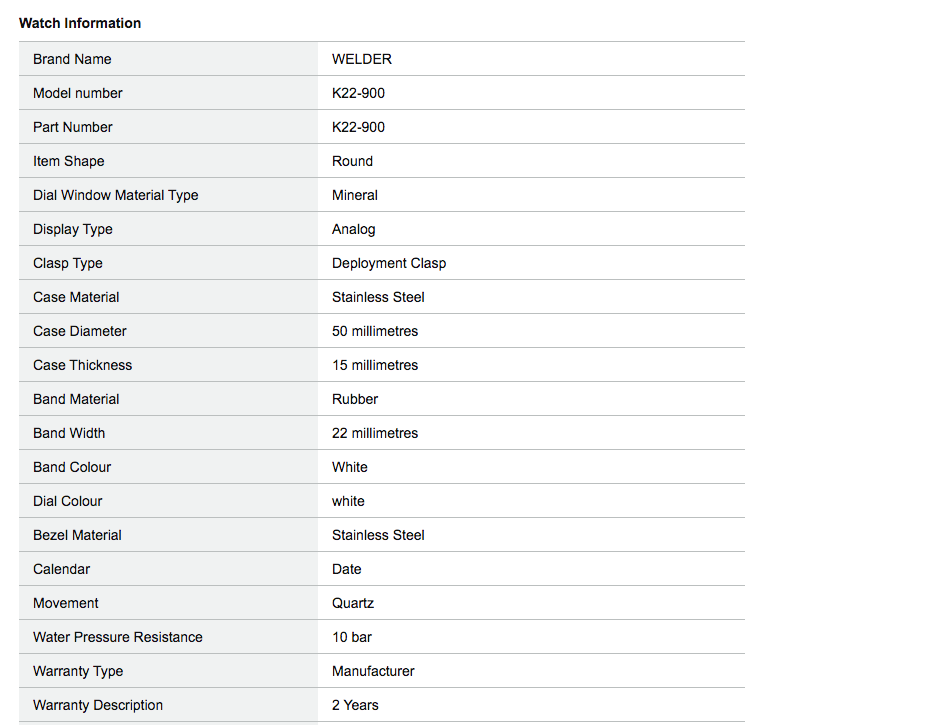Click the Bezel Material label
The image size is (949, 725).
click(x=77, y=535)
